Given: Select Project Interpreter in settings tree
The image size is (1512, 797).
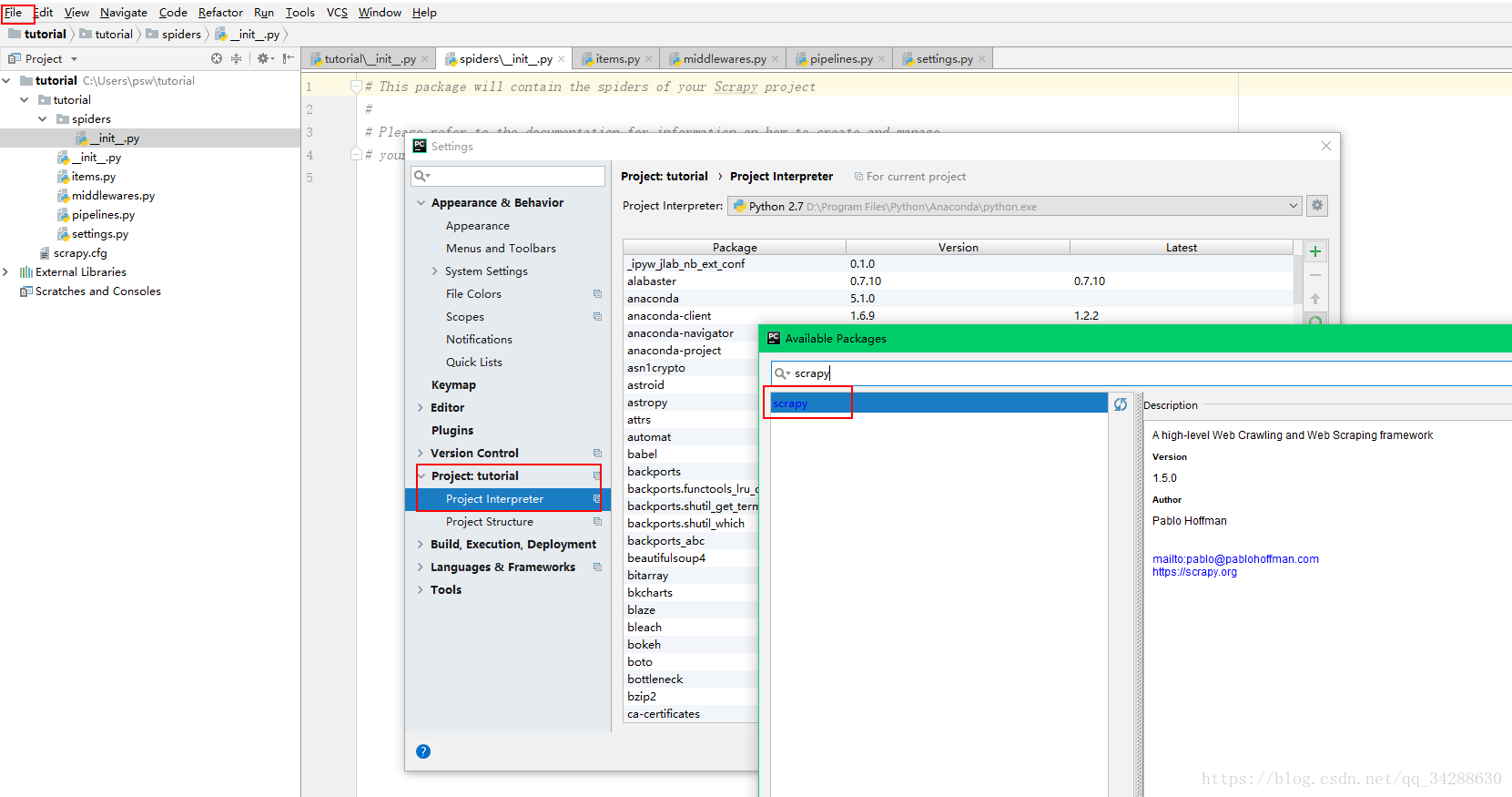Looking at the screenshot, I should coord(508,499).
